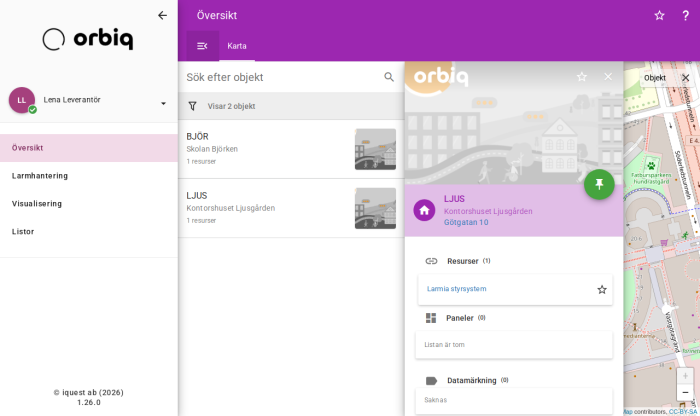Screen dimensions: 700x416
Task: Open the CC-BY-SA map attribution link
Action: point(683,412)
